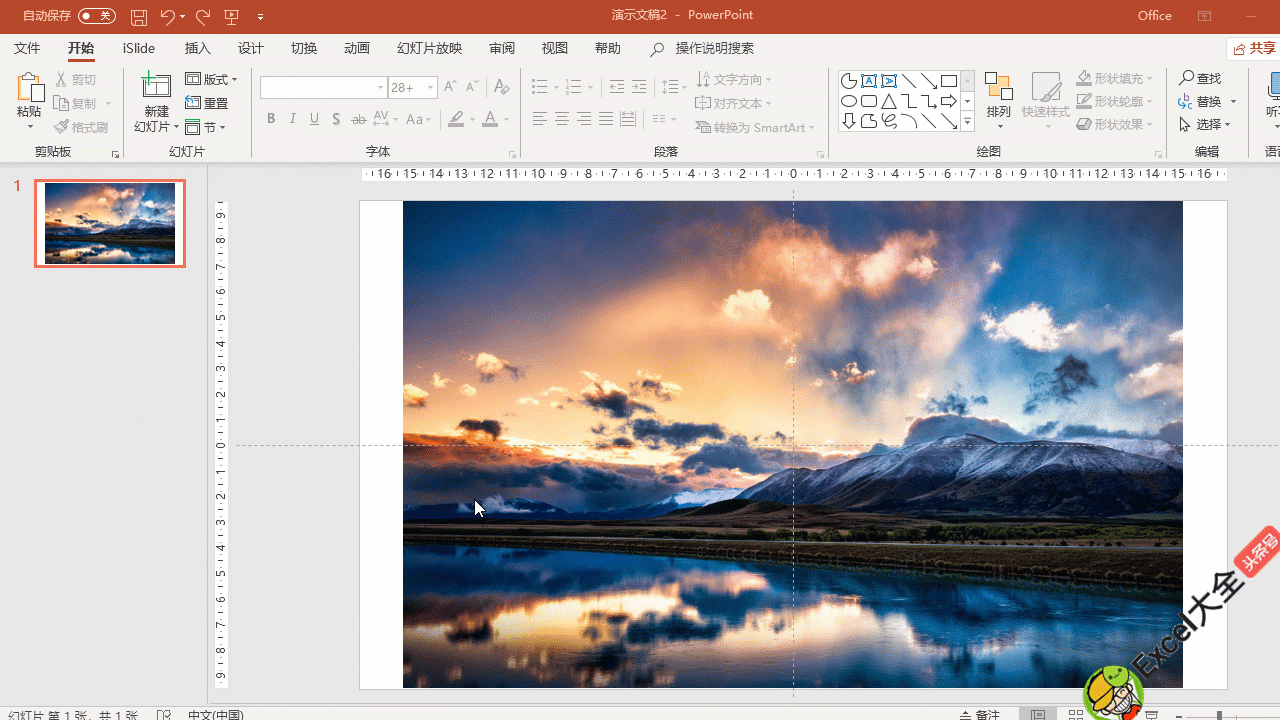Open the Design (设计) tab
This screenshot has width=1280, height=720.
[251, 48]
